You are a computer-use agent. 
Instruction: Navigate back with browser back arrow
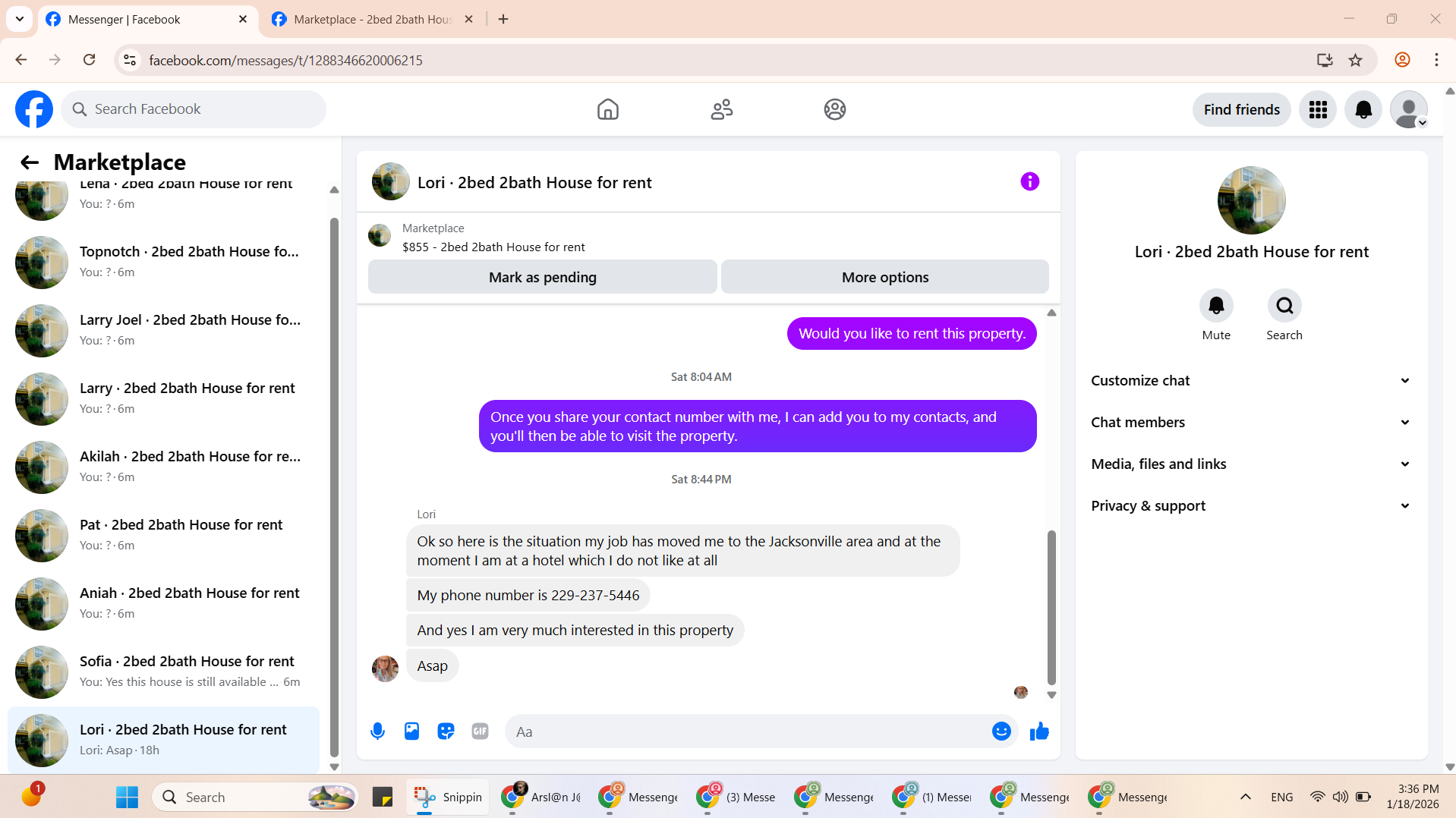pyautogui.click(x=21, y=60)
